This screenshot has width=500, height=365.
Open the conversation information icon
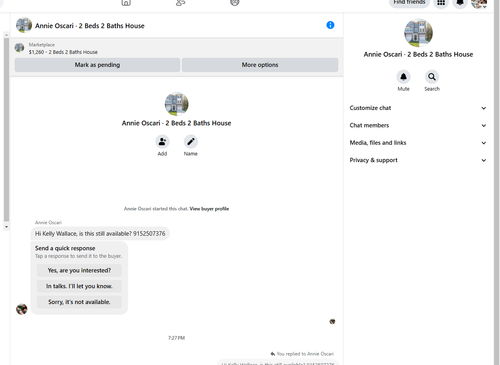[x=330, y=25]
